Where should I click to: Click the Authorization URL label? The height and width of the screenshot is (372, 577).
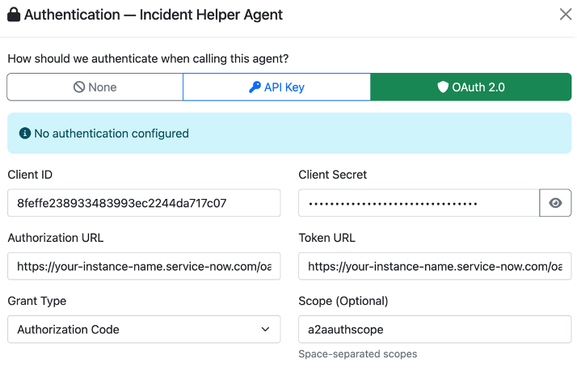[56, 238]
